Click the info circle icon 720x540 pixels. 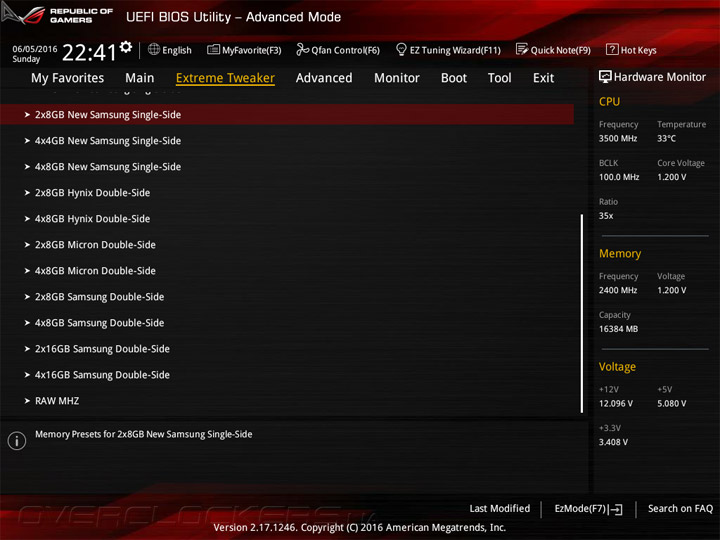[17, 441]
